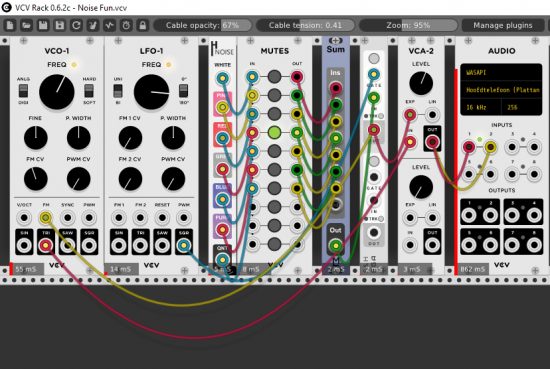Image resolution: width=550 pixels, height=369 pixels.
Task: Toggle the lower TRK switch on sample-hold module
Action: (381, 219)
